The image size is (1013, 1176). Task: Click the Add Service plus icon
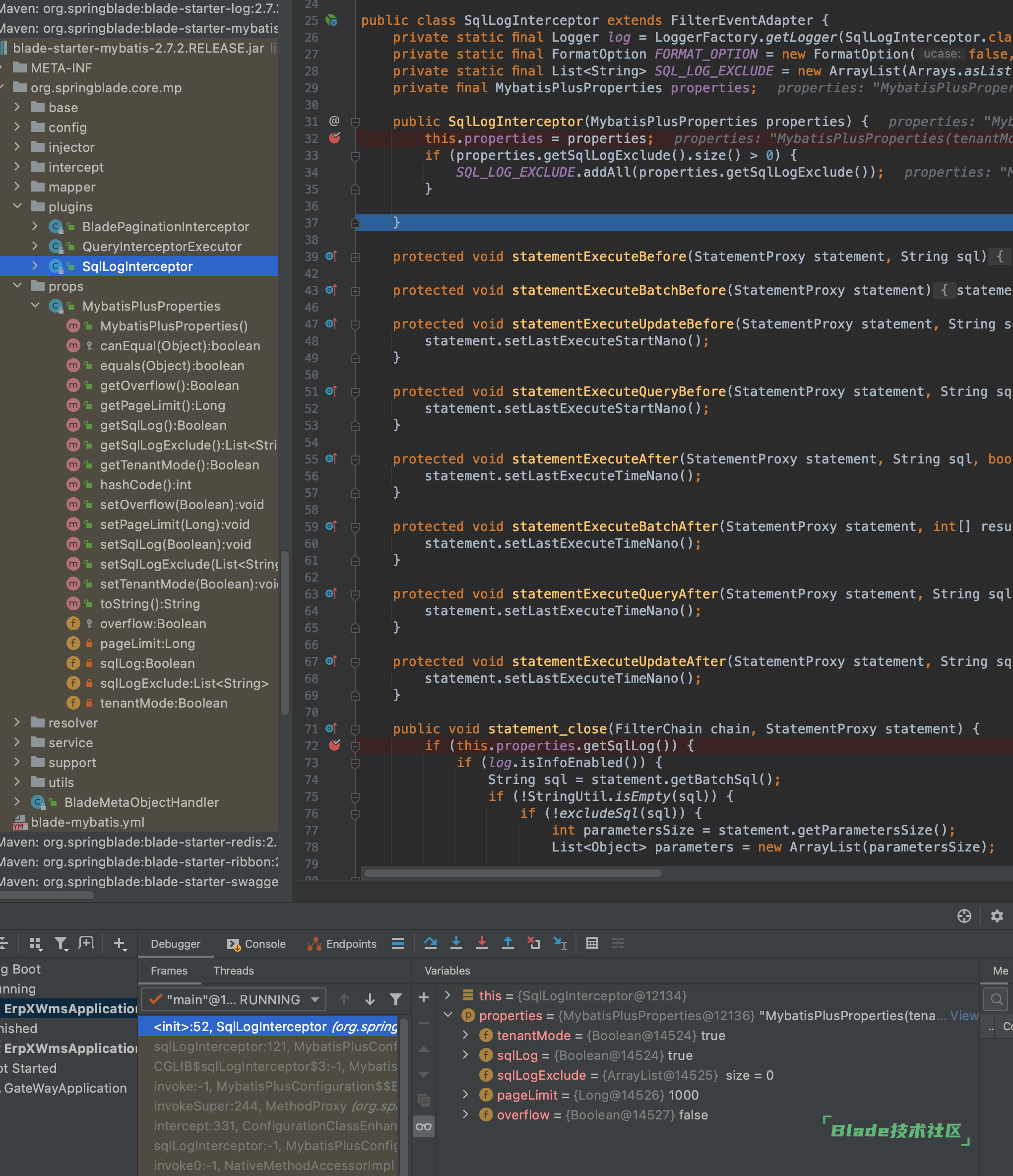point(120,943)
